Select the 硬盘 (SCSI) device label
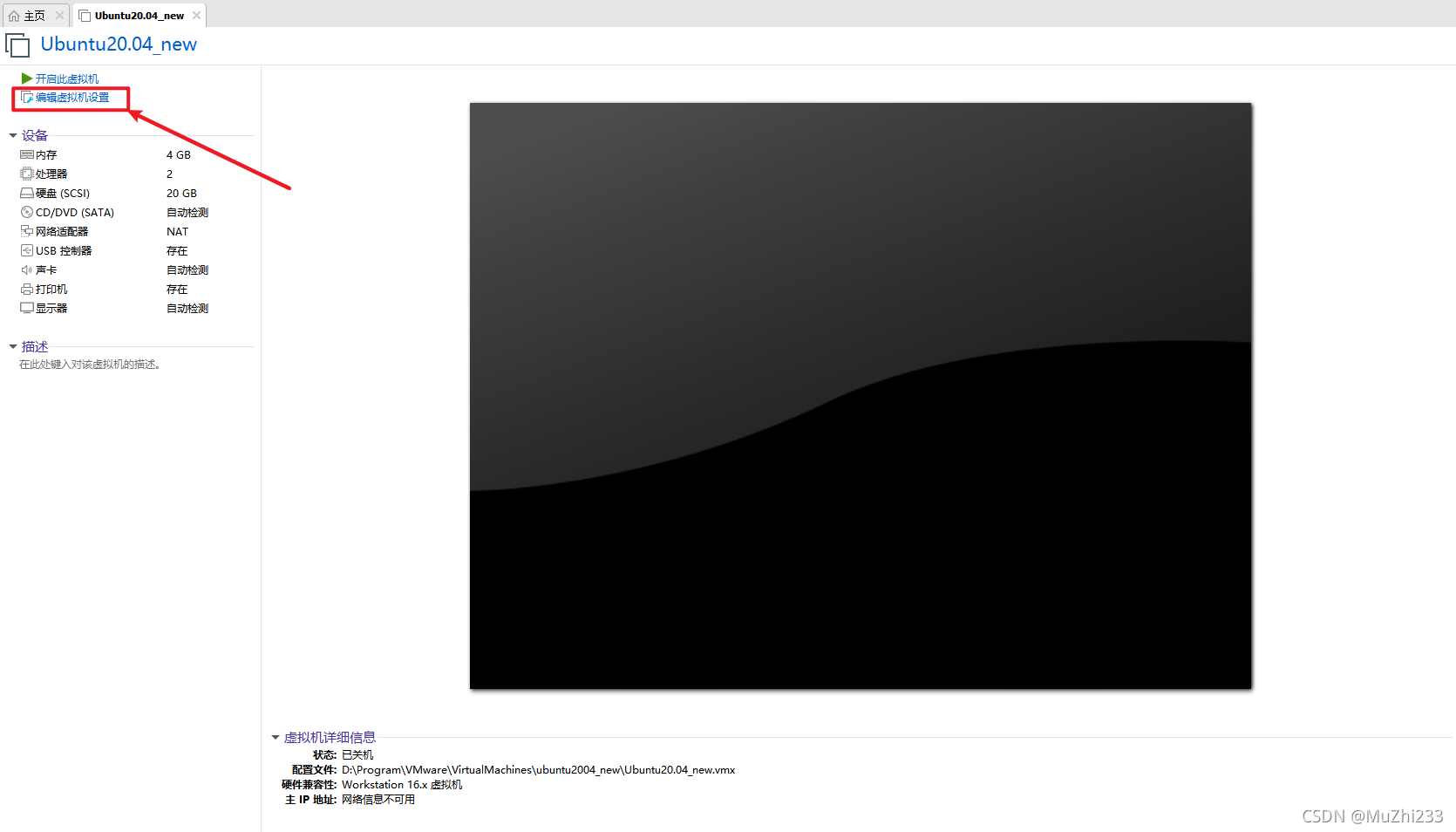Viewport: 1456px width, 832px height. coord(63,194)
